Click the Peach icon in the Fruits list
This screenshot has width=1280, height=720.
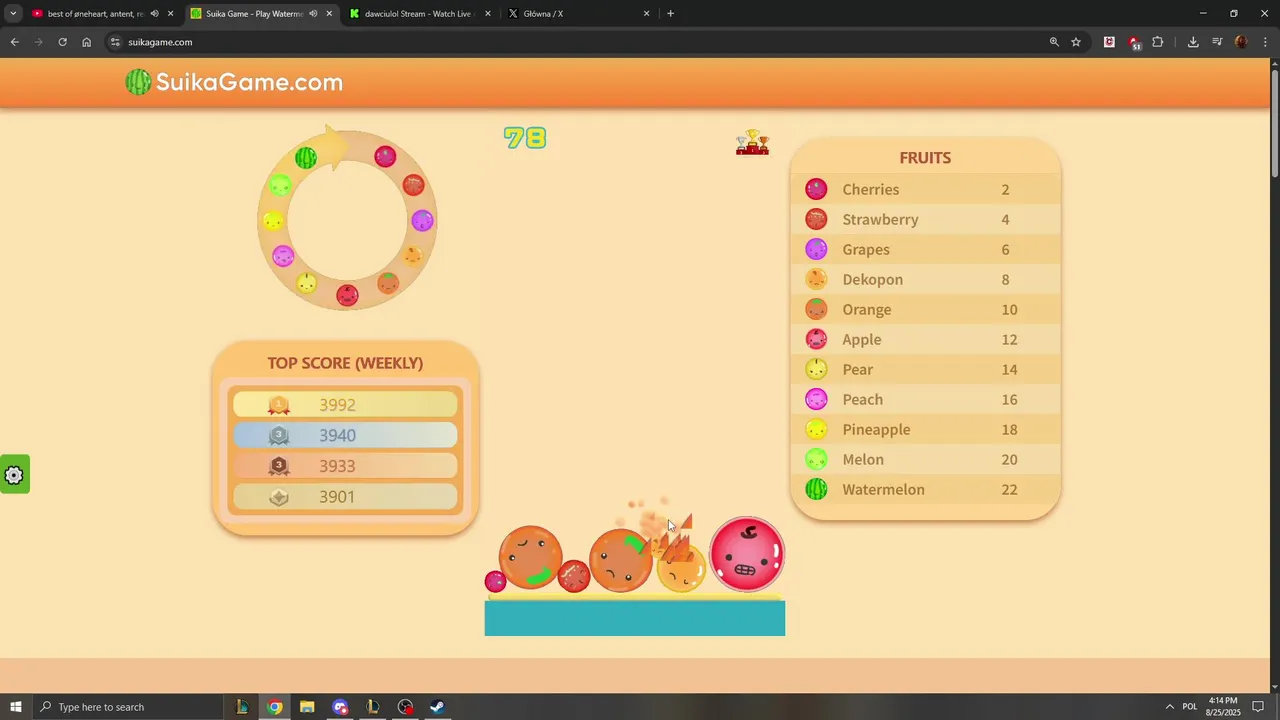pos(816,399)
